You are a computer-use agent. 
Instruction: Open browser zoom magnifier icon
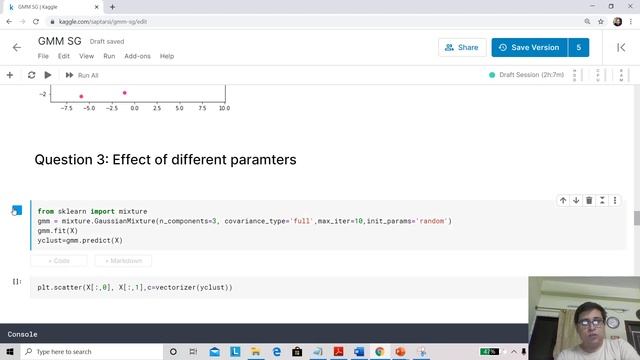[587, 22]
